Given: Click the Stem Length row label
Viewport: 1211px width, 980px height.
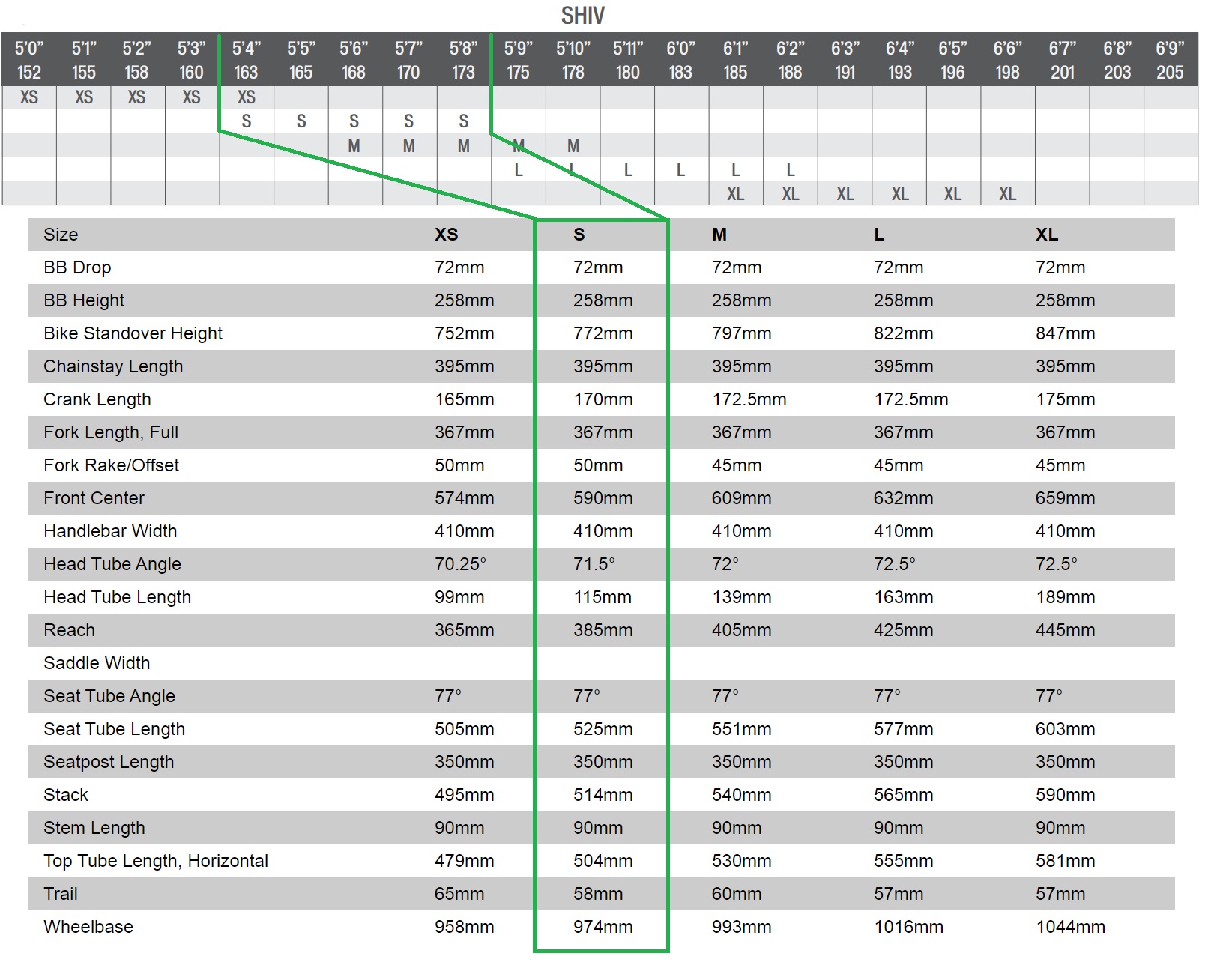Looking at the screenshot, I should pyautogui.click(x=94, y=828).
